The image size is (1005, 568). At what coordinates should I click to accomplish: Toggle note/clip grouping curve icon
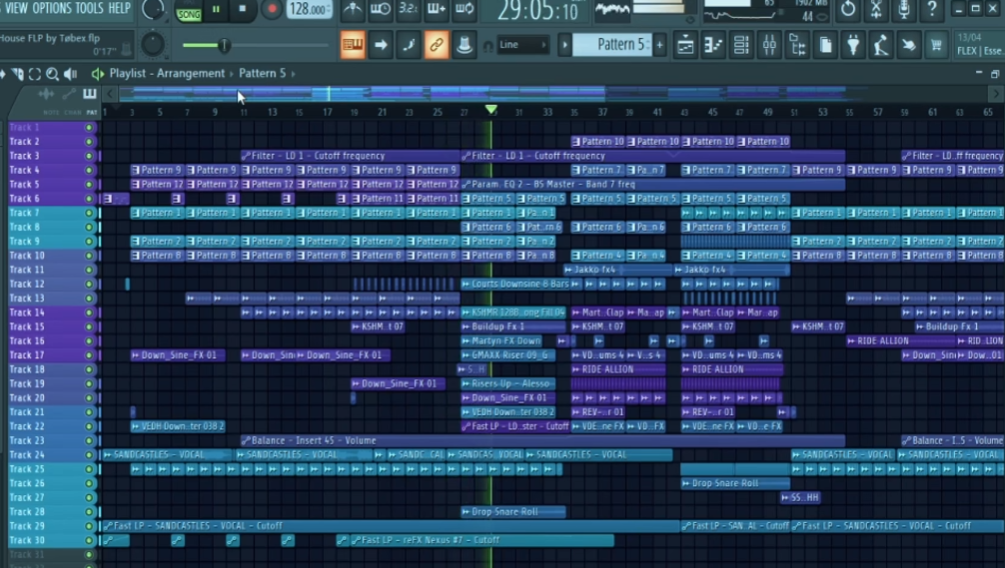(x=408, y=45)
